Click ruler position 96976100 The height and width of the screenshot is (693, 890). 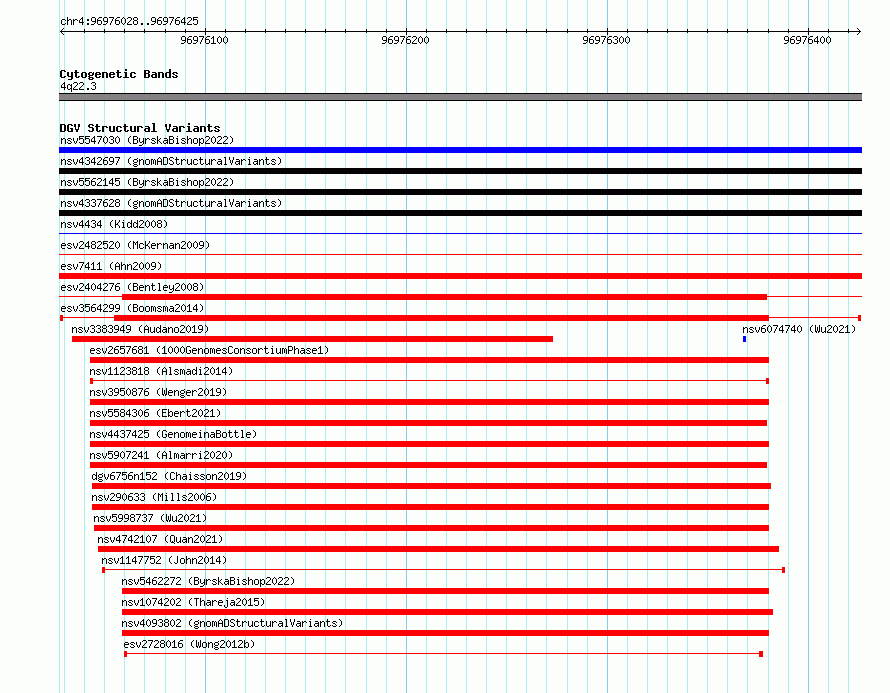click(204, 40)
